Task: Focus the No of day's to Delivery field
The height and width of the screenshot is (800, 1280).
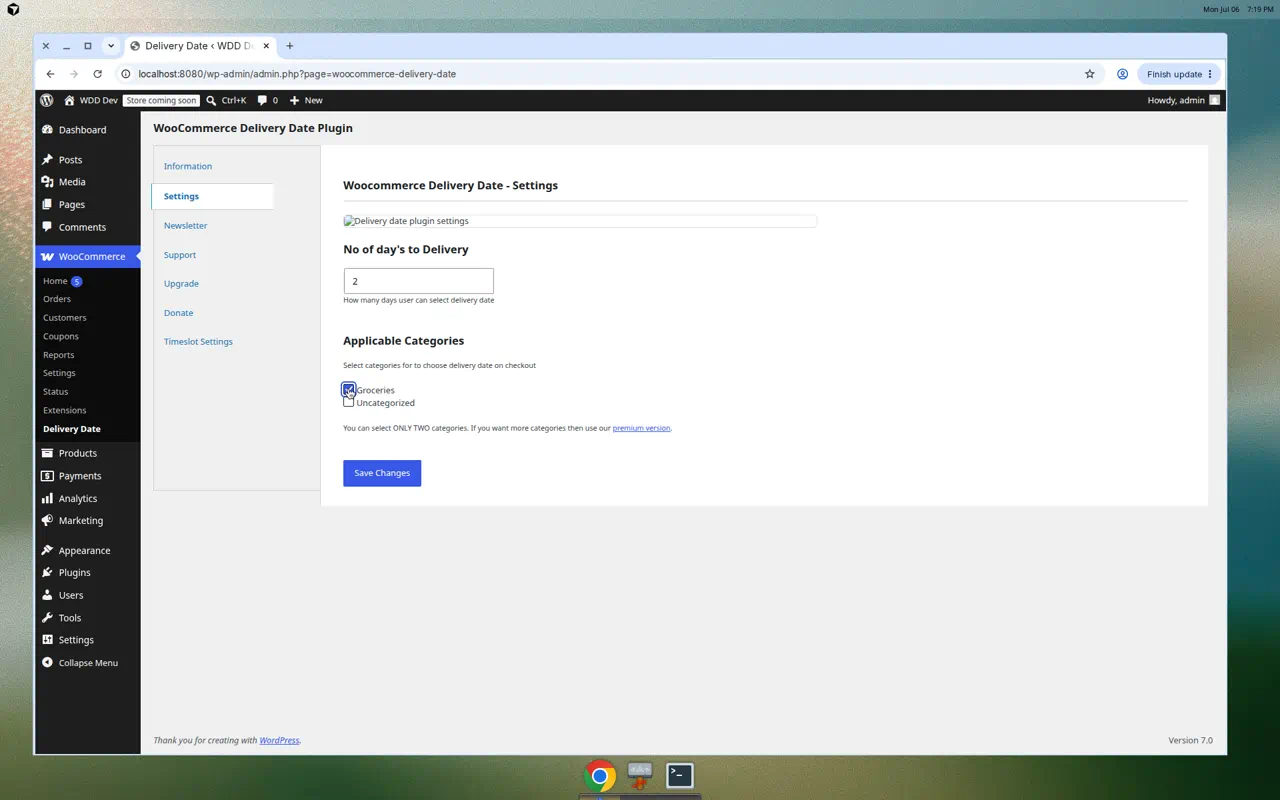Action: click(418, 281)
